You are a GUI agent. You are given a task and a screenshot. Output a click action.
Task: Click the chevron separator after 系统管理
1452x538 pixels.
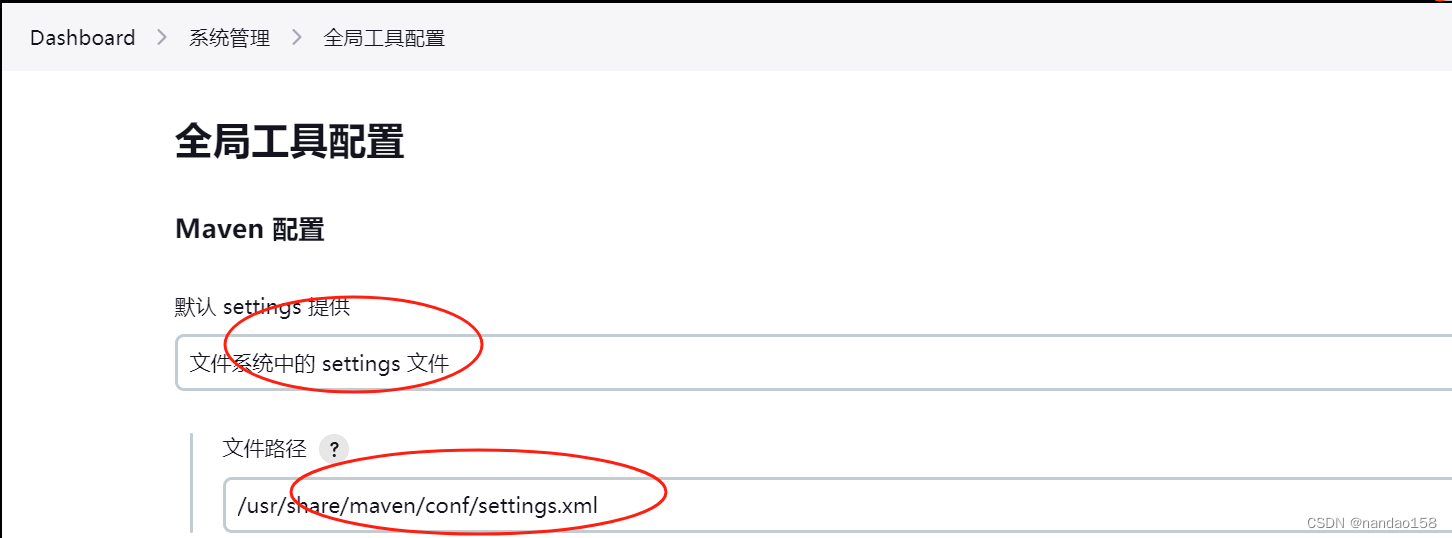[296, 38]
